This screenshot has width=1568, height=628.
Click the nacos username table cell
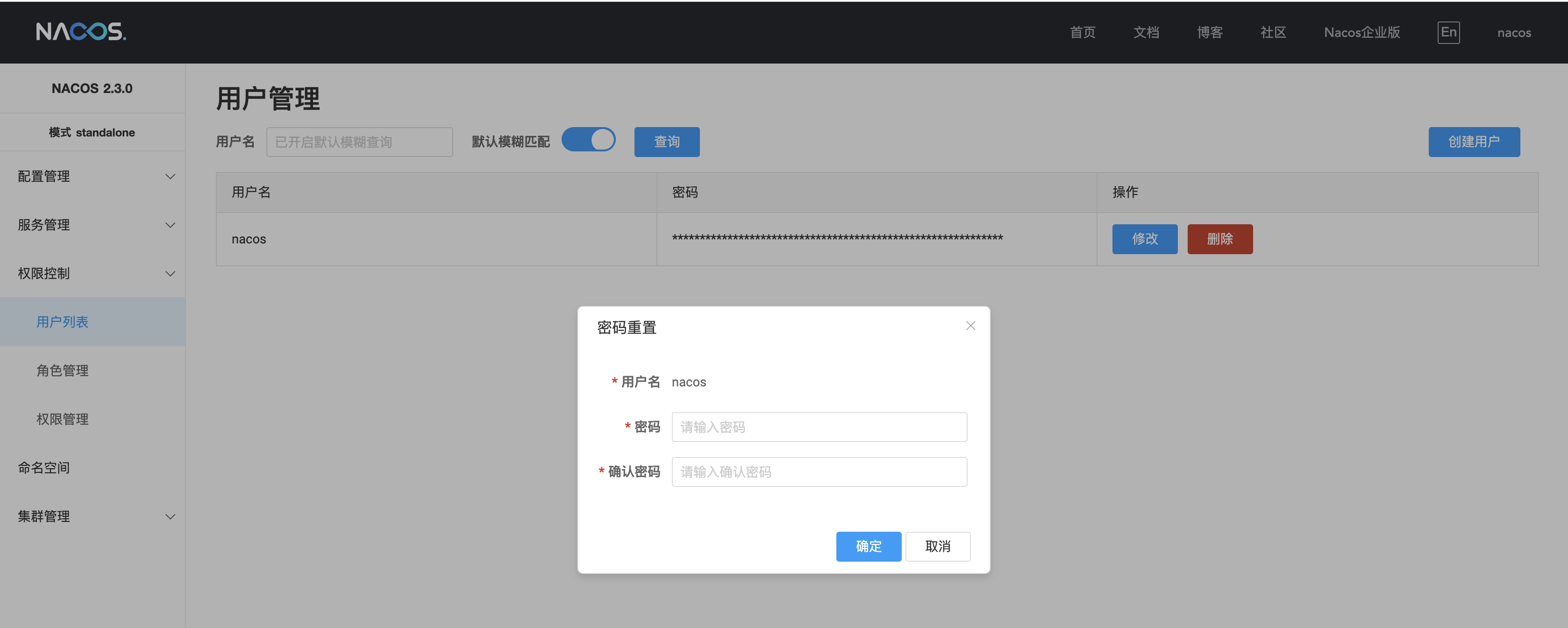[436, 239]
